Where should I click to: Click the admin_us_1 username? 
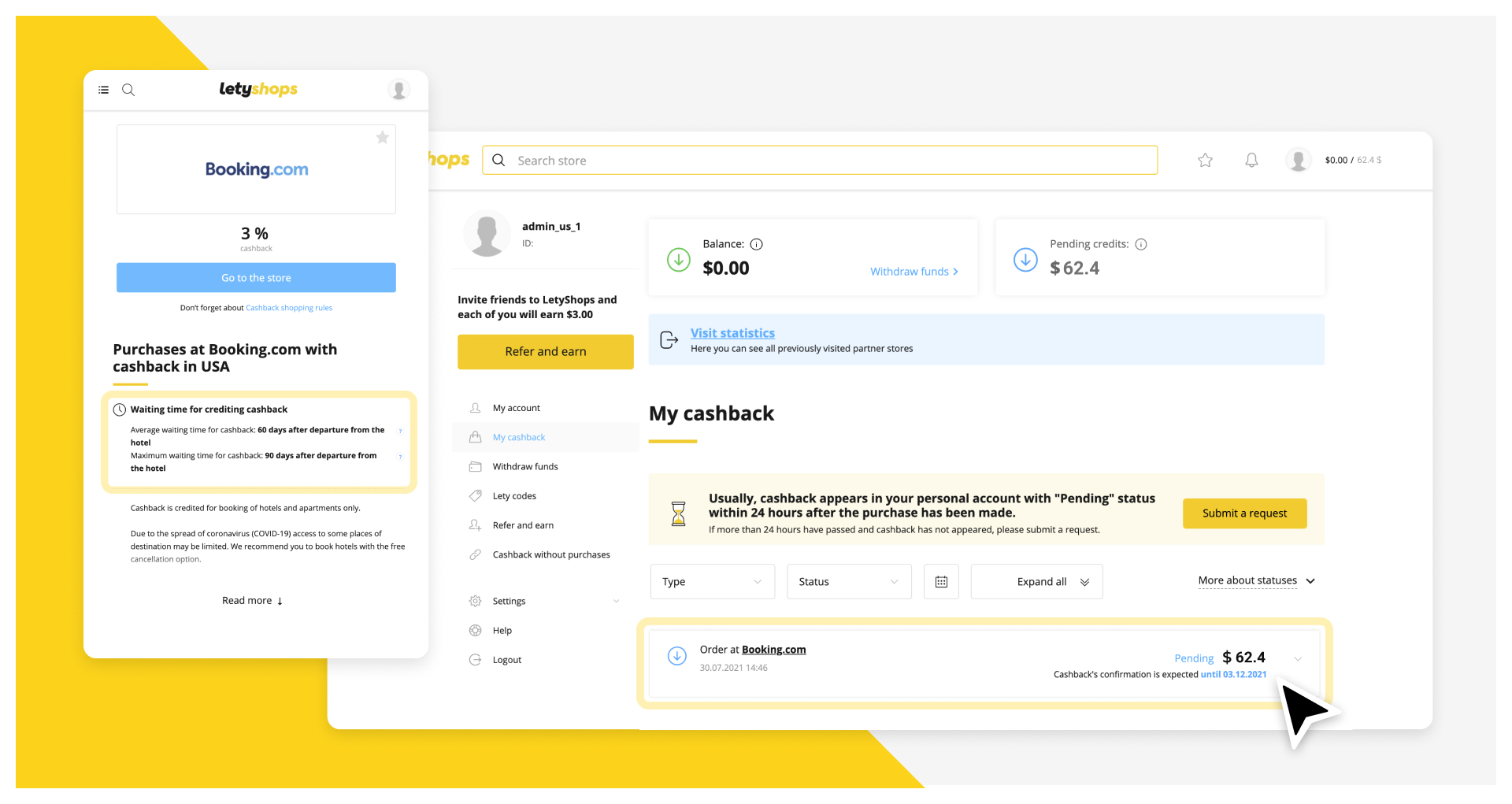pos(551,226)
